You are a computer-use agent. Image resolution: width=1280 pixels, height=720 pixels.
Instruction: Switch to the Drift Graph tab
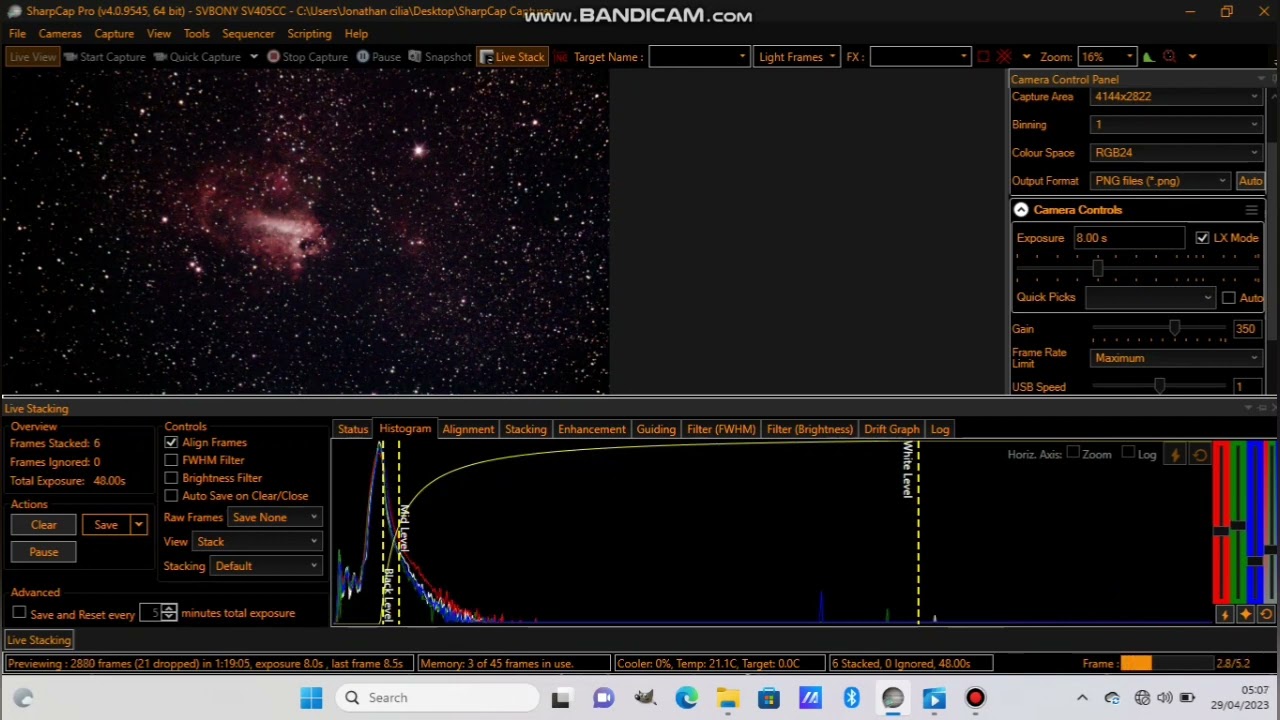891,429
